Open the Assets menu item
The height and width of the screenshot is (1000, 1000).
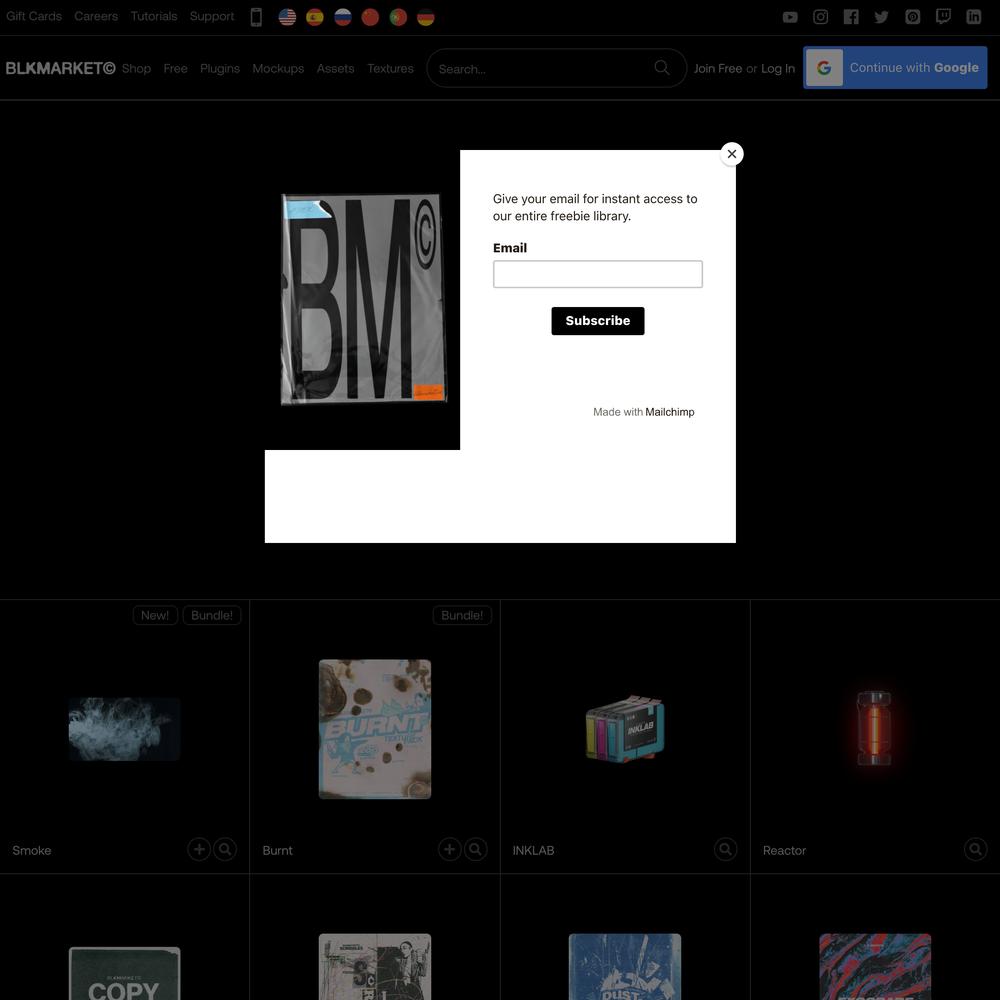(x=335, y=68)
